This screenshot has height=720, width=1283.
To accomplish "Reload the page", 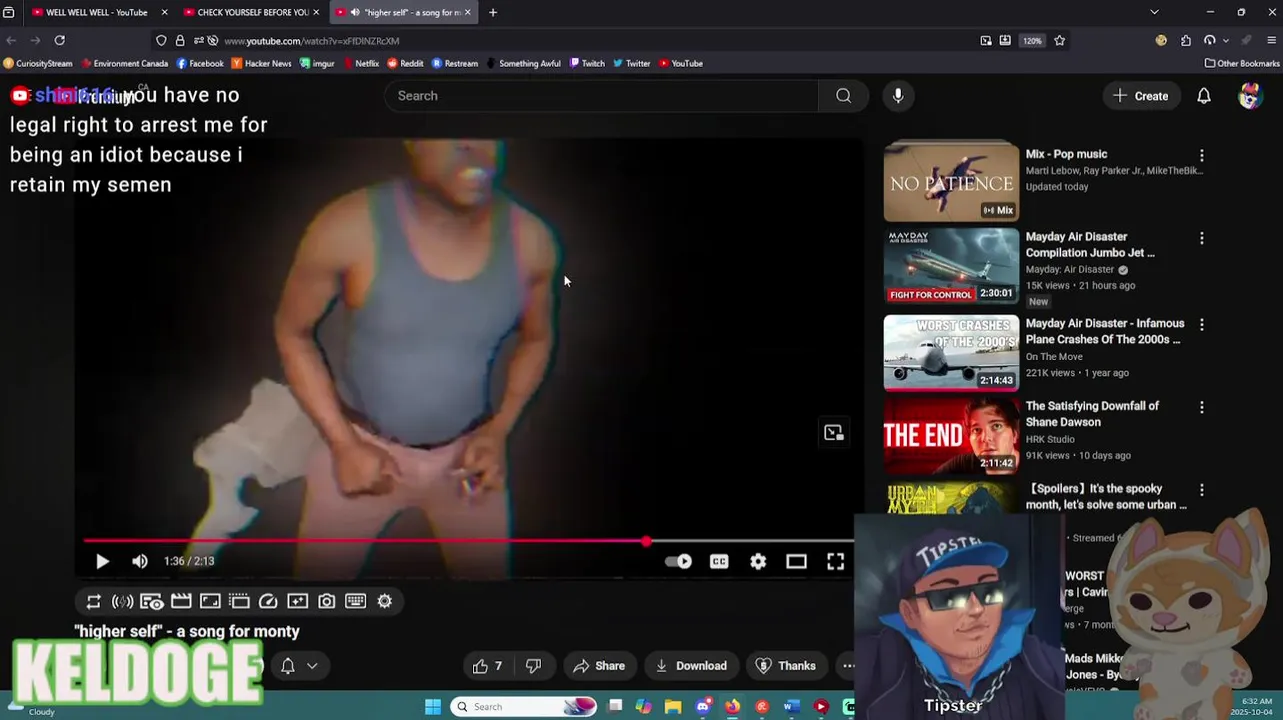I will [60, 41].
